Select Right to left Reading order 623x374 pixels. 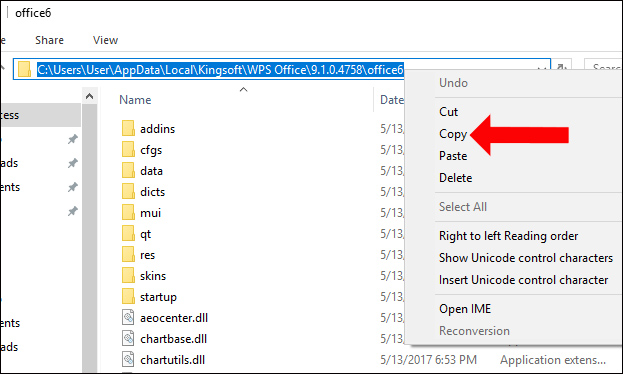coord(508,236)
